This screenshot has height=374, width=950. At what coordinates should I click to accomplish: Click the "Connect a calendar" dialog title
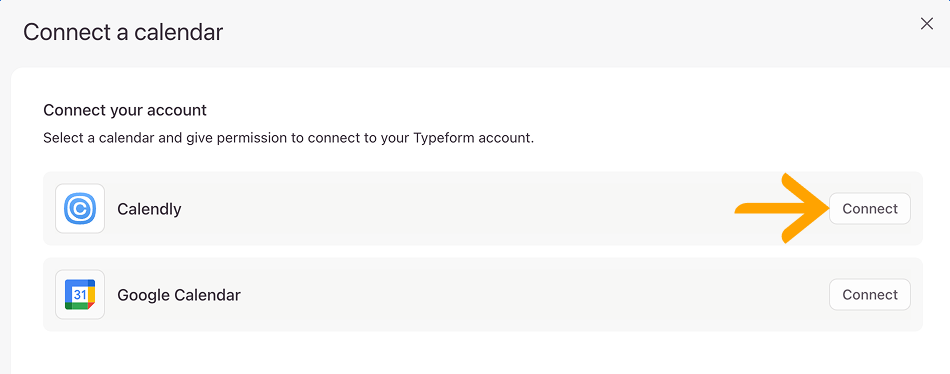123,32
